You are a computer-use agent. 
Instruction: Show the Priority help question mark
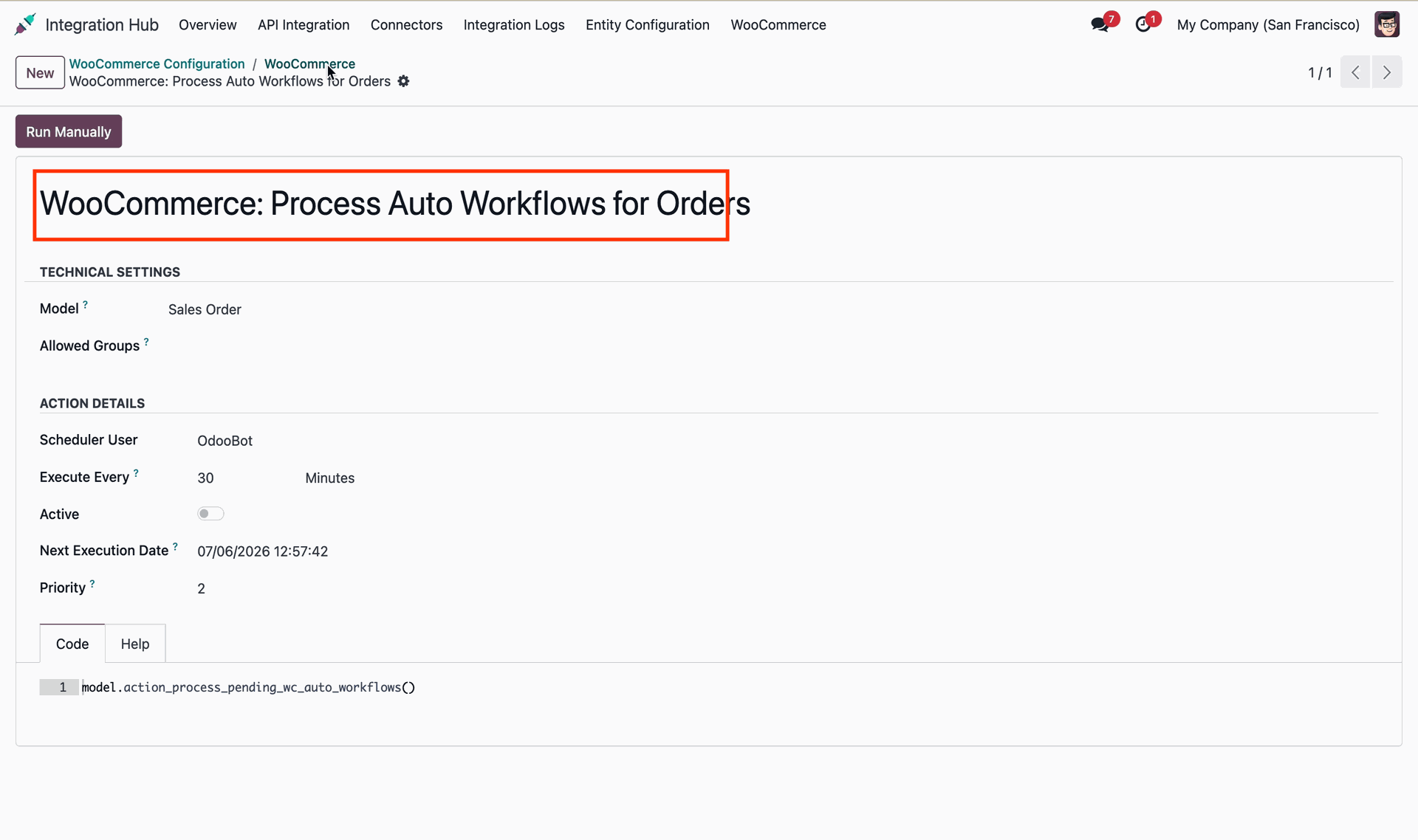pyautogui.click(x=92, y=583)
